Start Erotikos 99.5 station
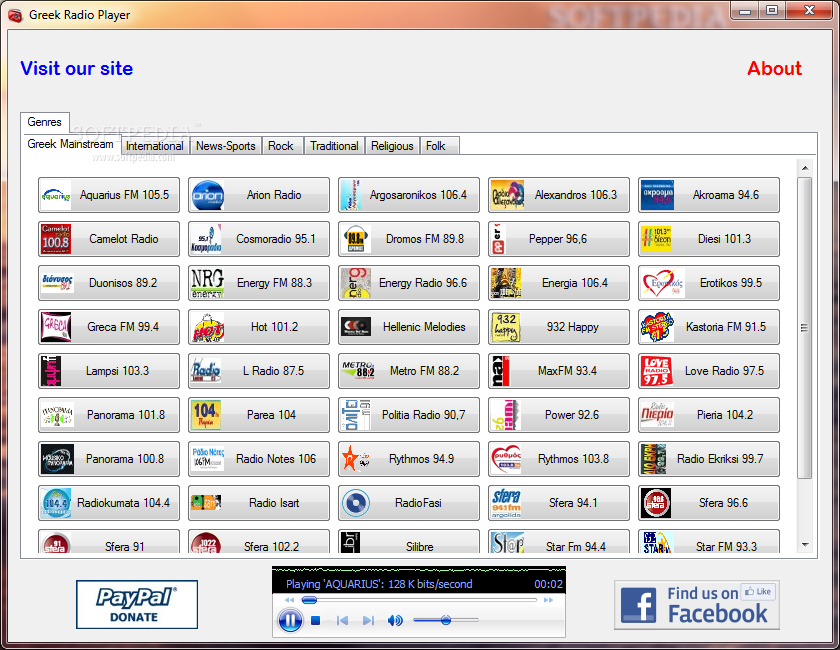 coord(709,283)
